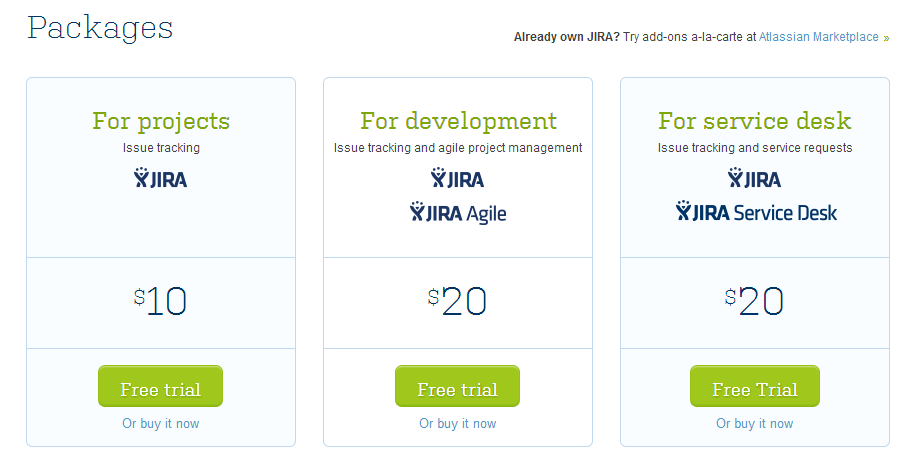Click the JIRA logo in the For service desk card
This screenshot has height=476, width=920.
755,178
